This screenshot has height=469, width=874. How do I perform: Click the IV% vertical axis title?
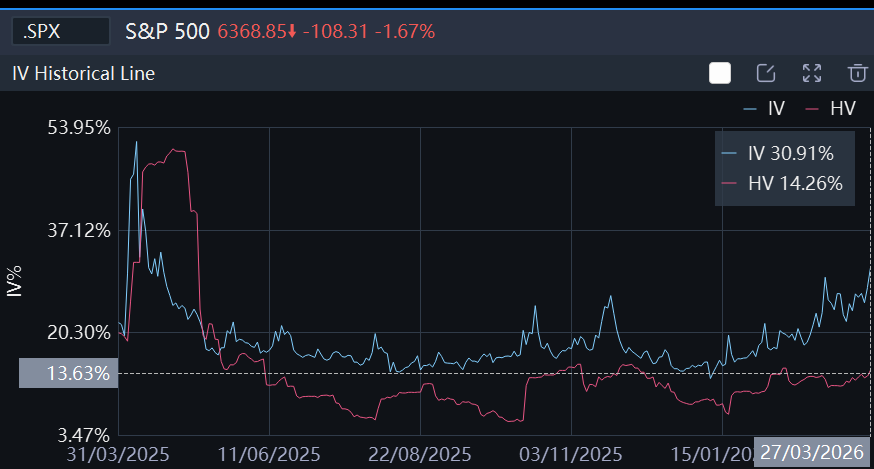[14, 281]
